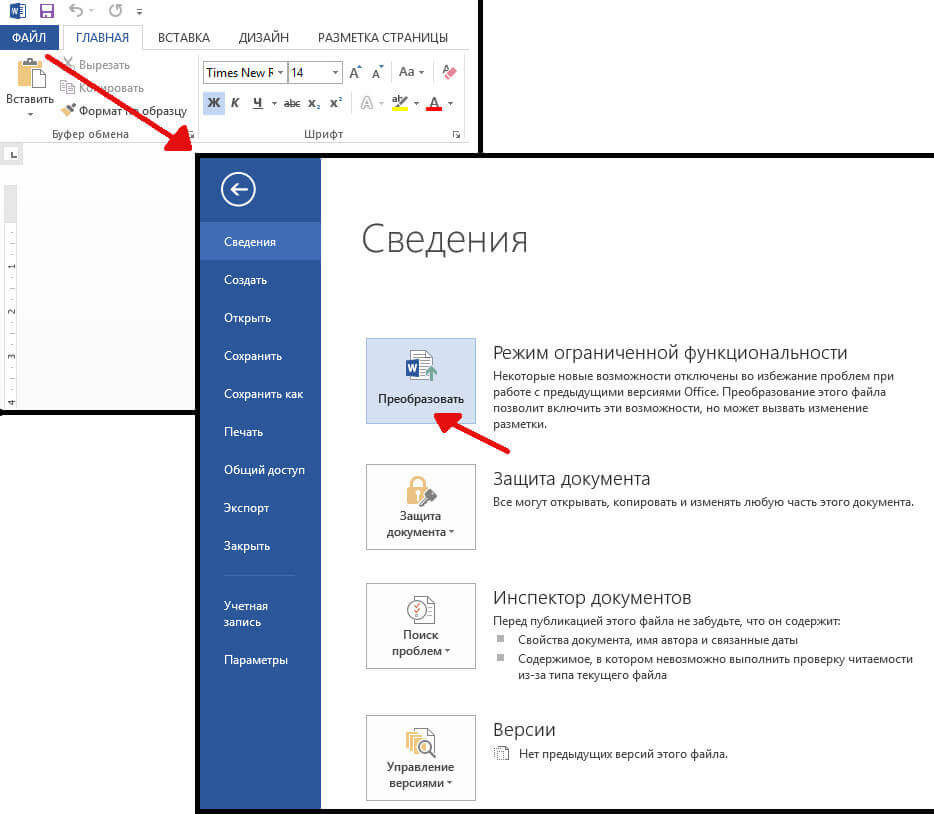Switch to the ВСТАВКА ribbon tab

184,37
